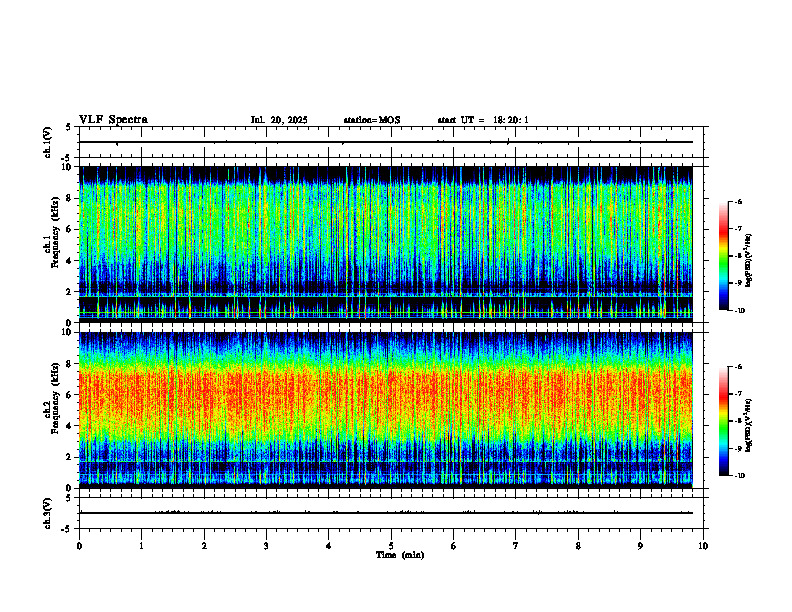Viewport: 792px width, 612px height.
Task: Click the time axis tick label '4'
Action: point(329,546)
